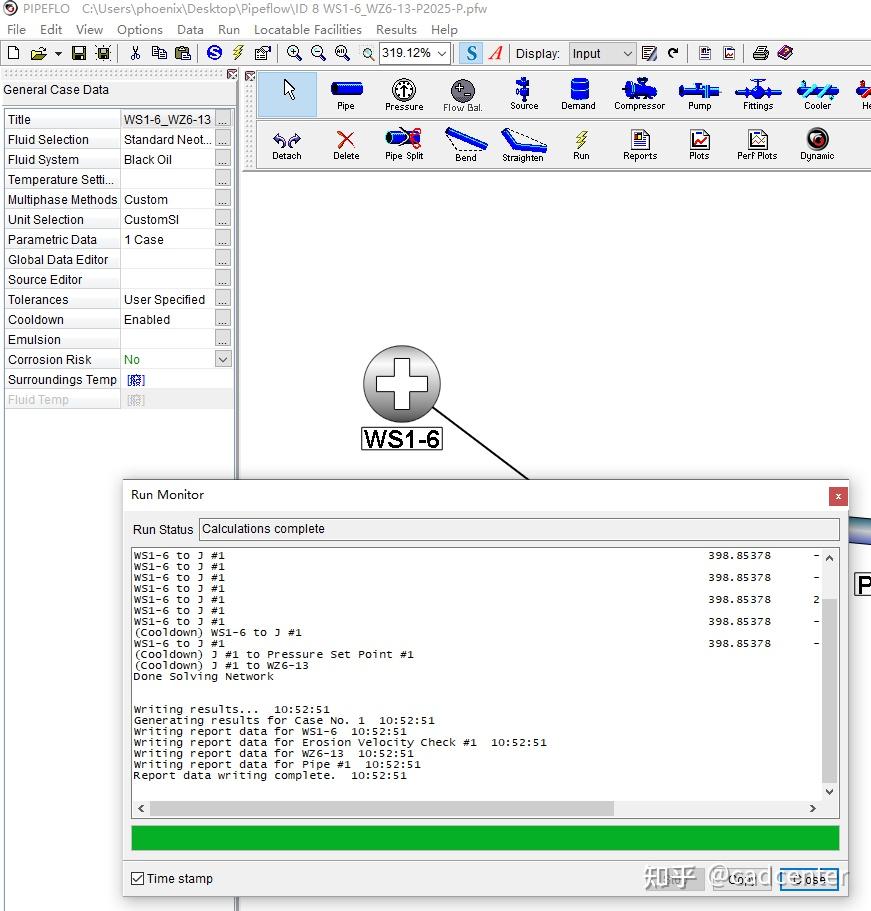Viewport: 871px width, 911px height.
Task: Open the Corrosion Risk dropdown
Action: click(223, 359)
